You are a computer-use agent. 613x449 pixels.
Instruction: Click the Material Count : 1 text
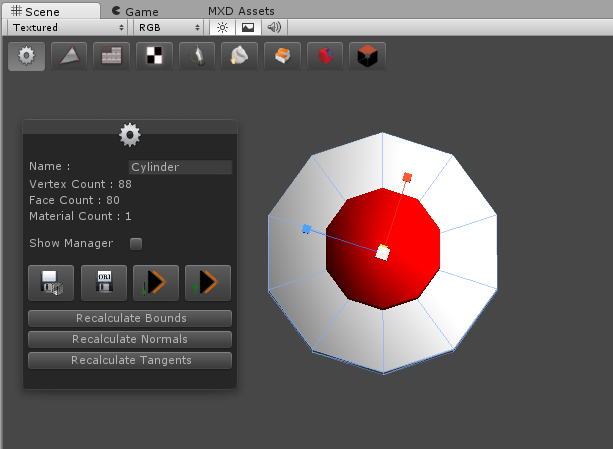coord(80,216)
